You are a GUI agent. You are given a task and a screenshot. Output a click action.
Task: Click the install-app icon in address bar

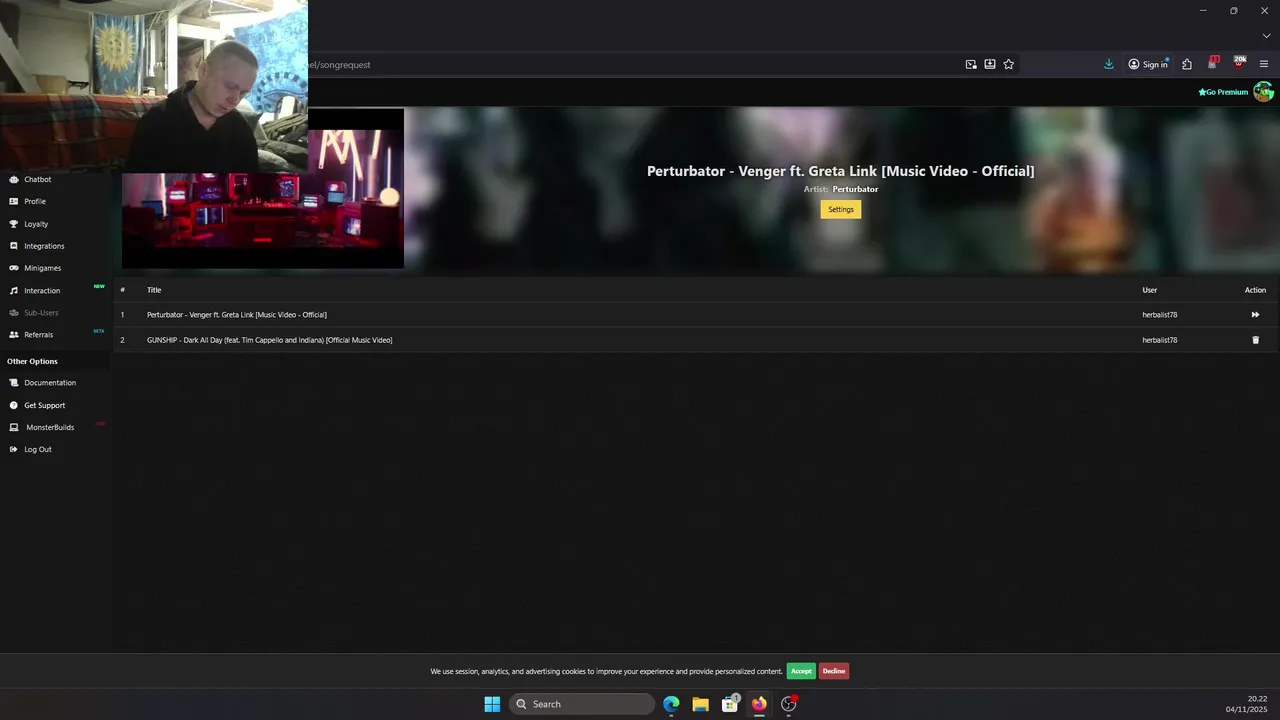point(990,64)
